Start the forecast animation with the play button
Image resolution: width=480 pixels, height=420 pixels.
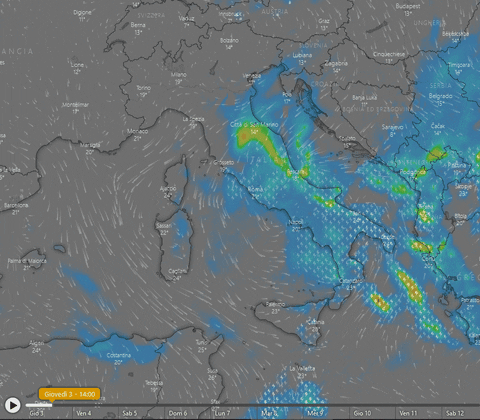click(x=12, y=405)
